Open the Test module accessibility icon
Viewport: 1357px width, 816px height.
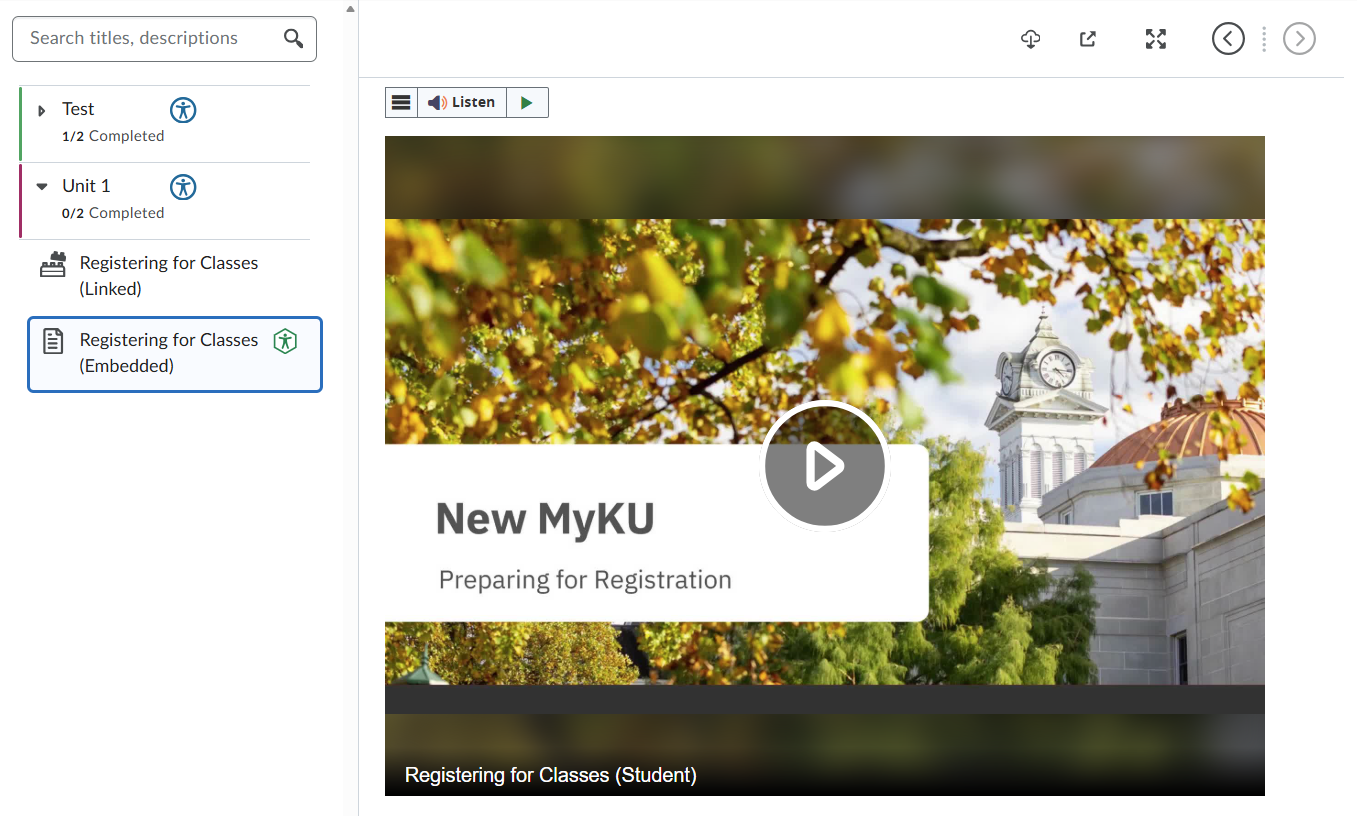(183, 110)
